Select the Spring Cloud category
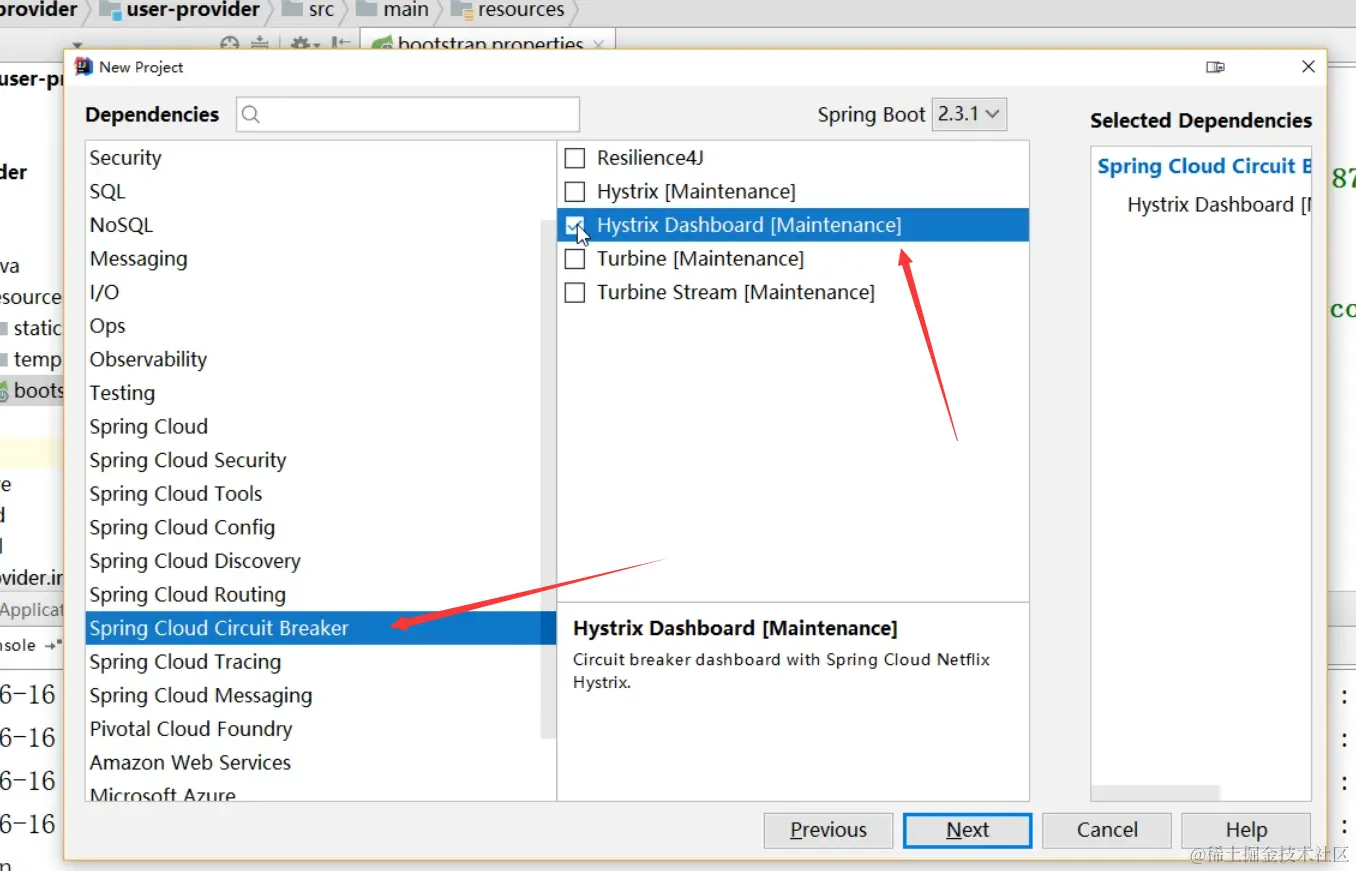The image size is (1356, 871). click(320, 427)
